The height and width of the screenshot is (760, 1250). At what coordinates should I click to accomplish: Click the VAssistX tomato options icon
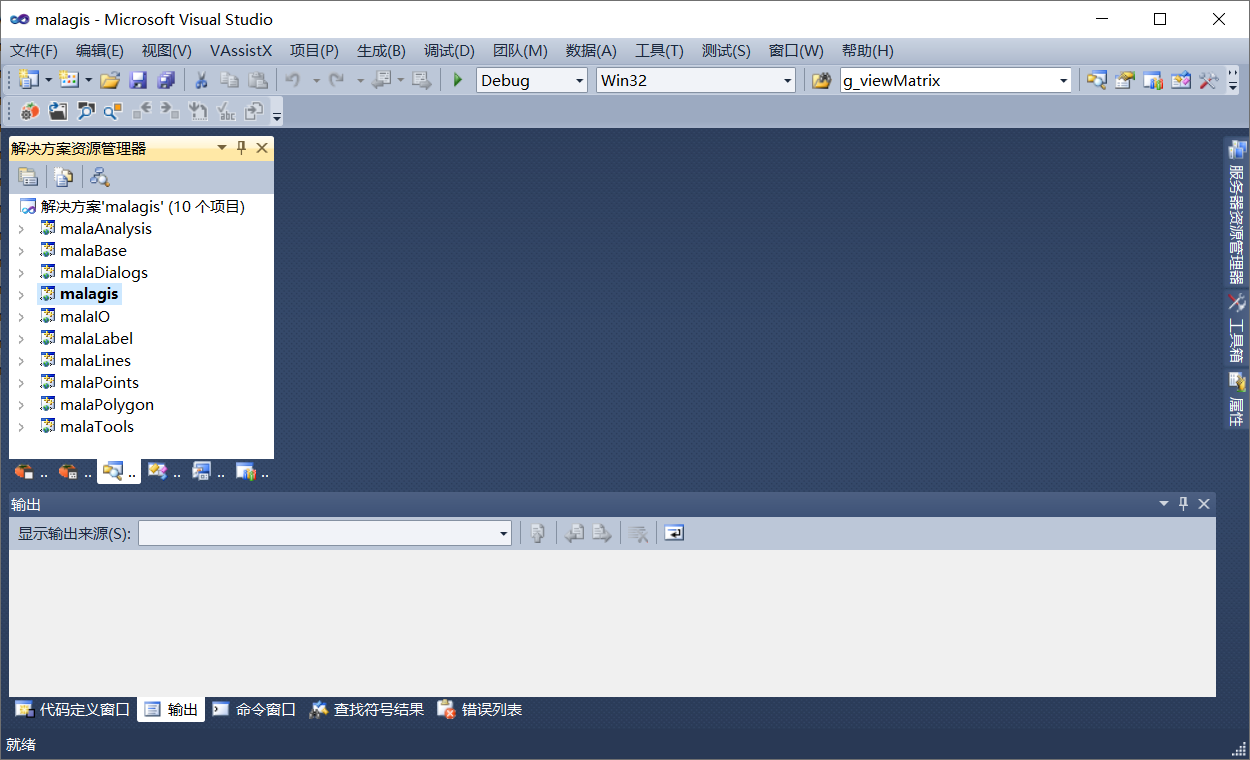click(x=30, y=111)
